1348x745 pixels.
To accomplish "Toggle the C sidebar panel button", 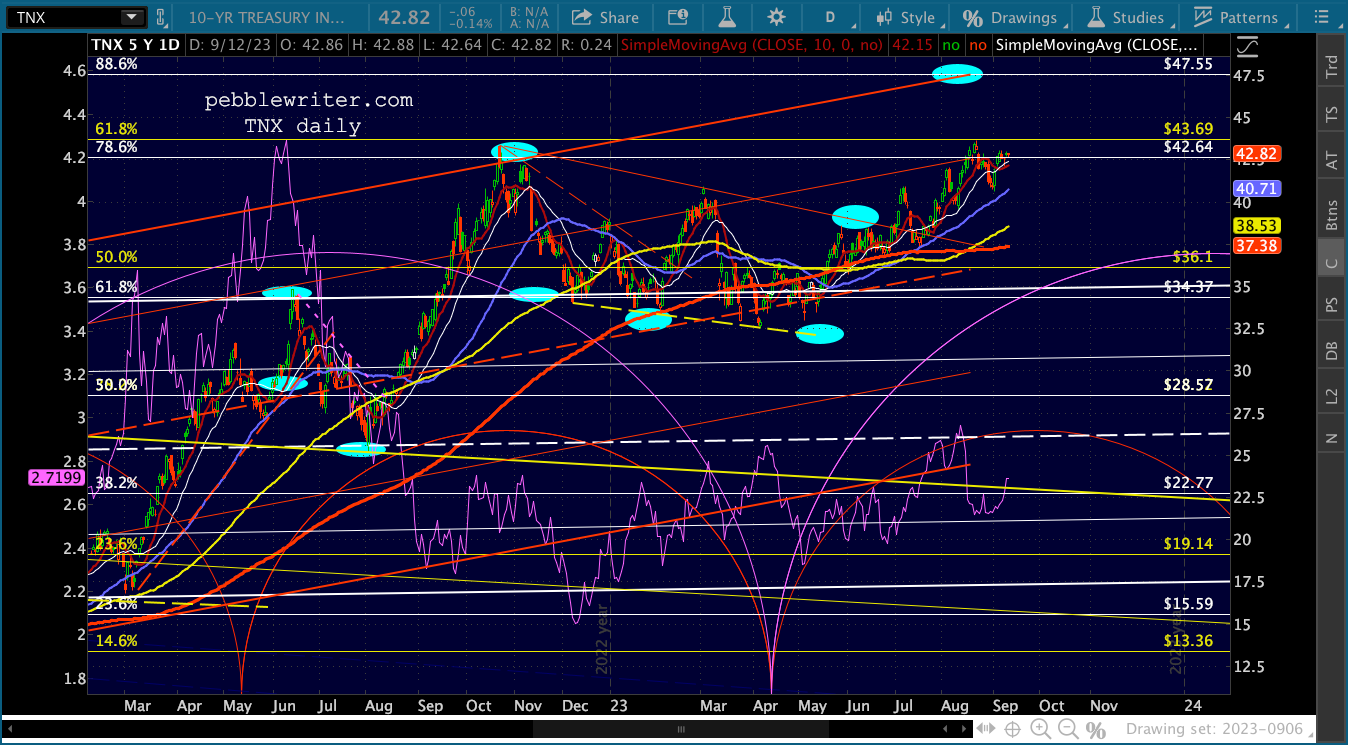I will click(x=1331, y=263).
